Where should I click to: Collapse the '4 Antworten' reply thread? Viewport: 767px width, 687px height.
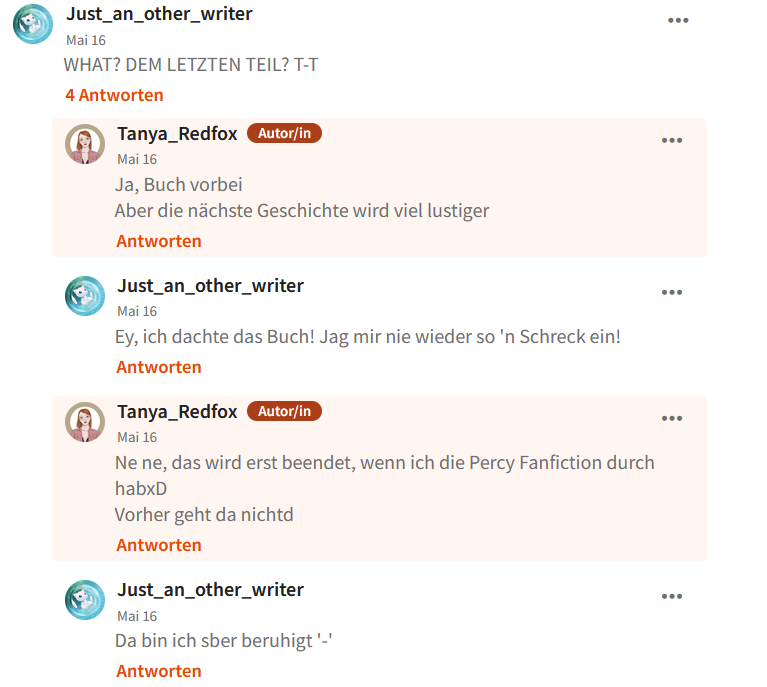coord(114,95)
